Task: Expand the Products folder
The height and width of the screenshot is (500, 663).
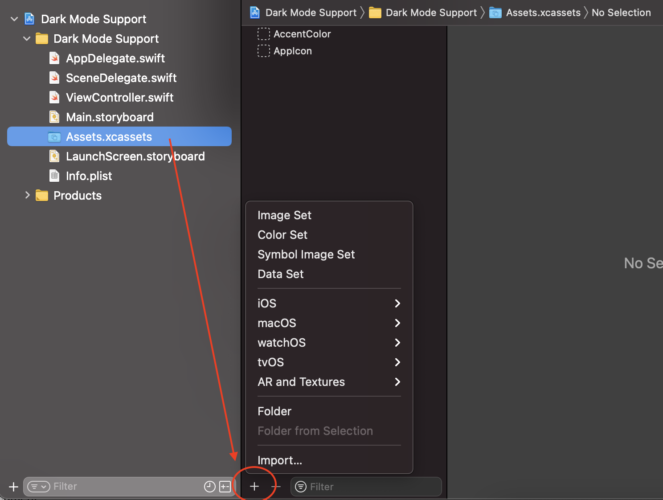Action: [27, 195]
